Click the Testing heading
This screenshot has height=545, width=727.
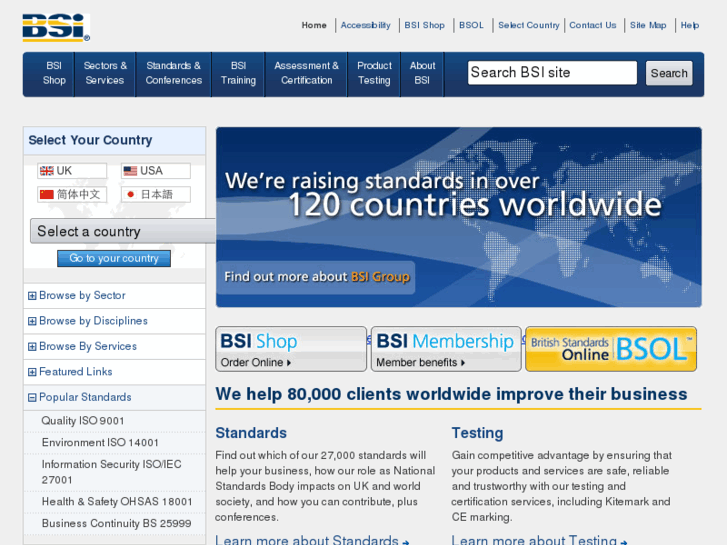(x=477, y=433)
